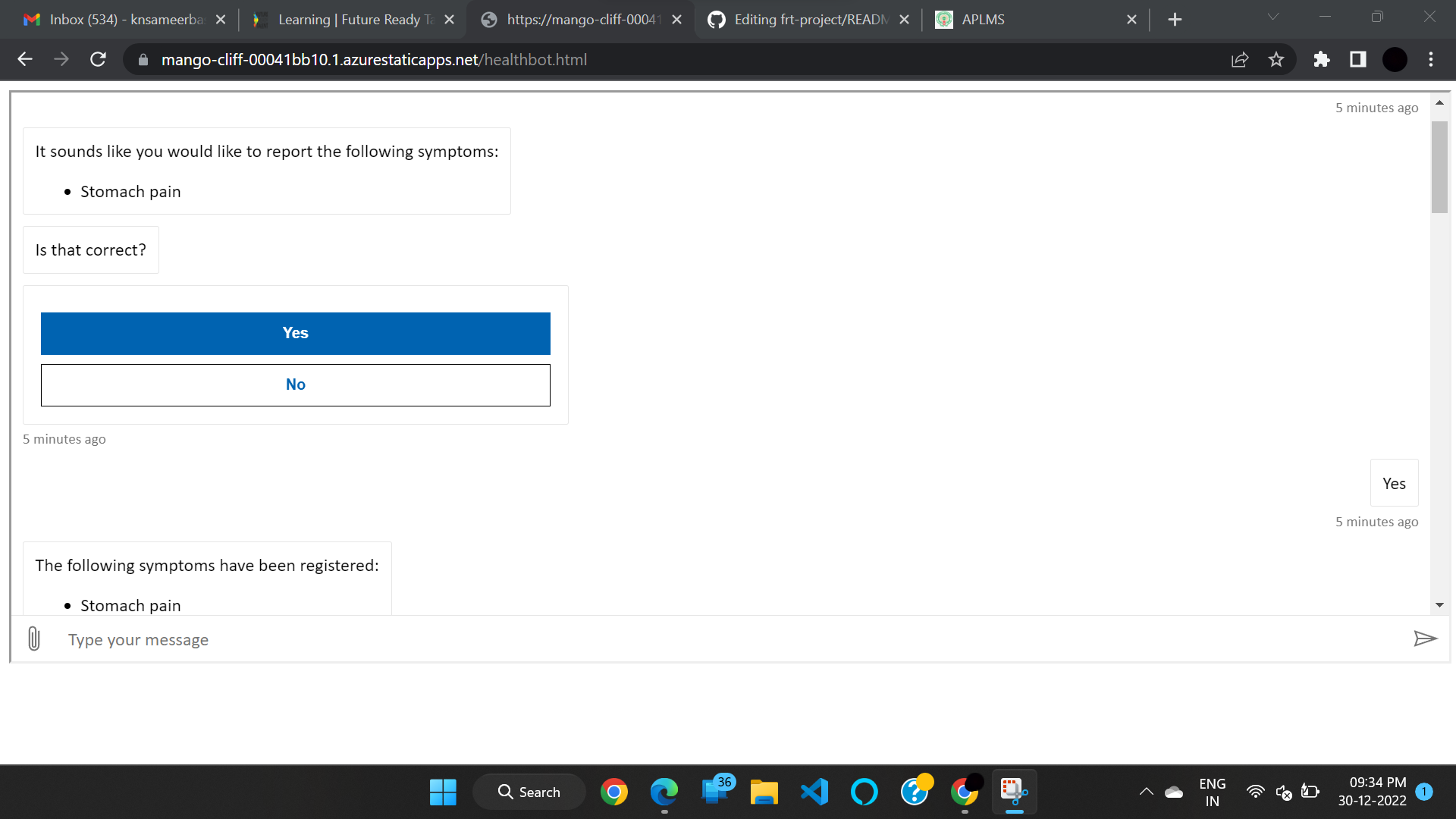Screen dimensions: 1456x819
Task: Click the ENG IN language indicator
Action: (x=1212, y=792)
